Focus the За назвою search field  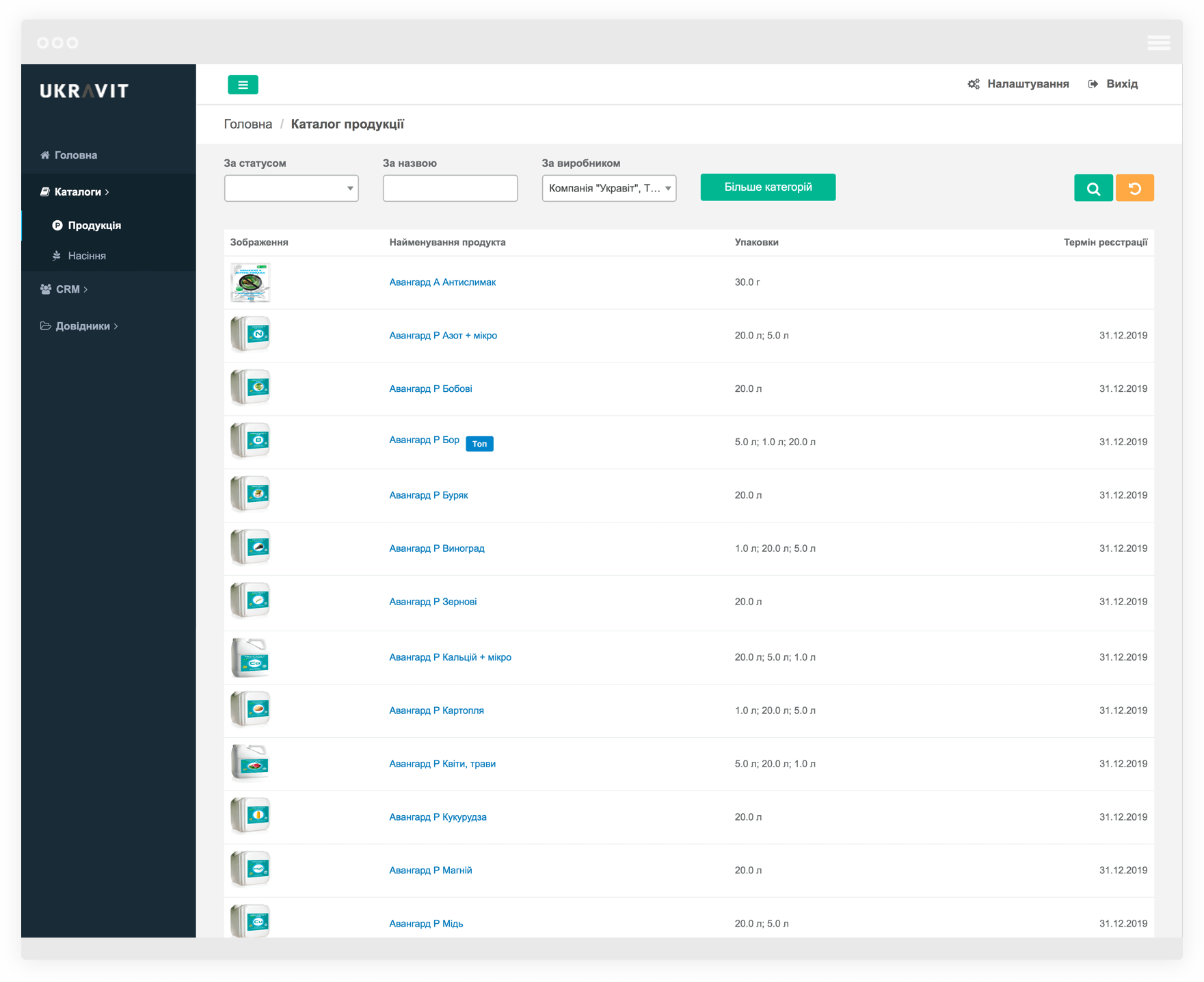tap(450, 188)
